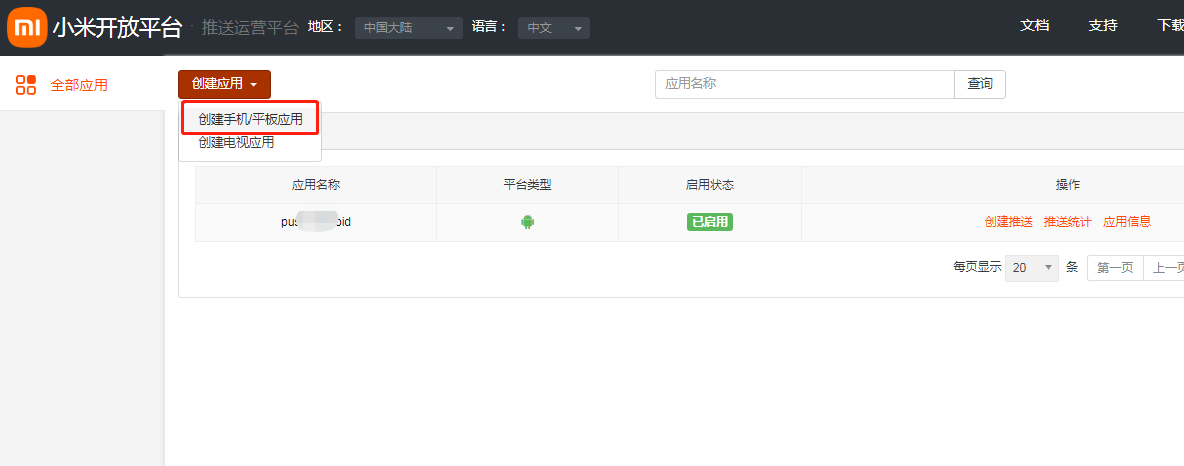This screenshot has width=1184, height=466.
Task: Open the 文档 link in top navigation
Action: 1034,26
